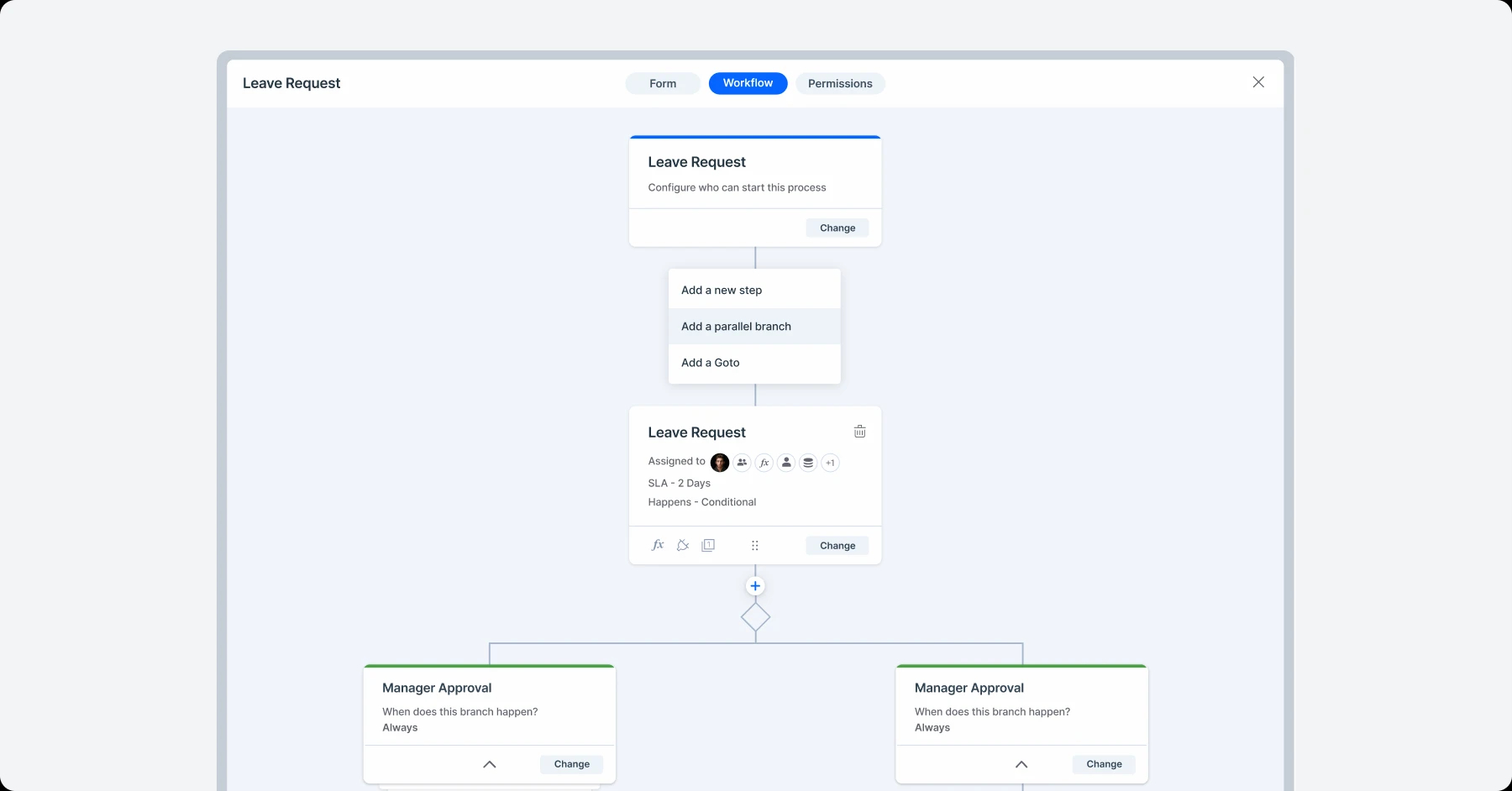Click Change on the process start card
Screen dimensions: 1512x791
point(837,228)
